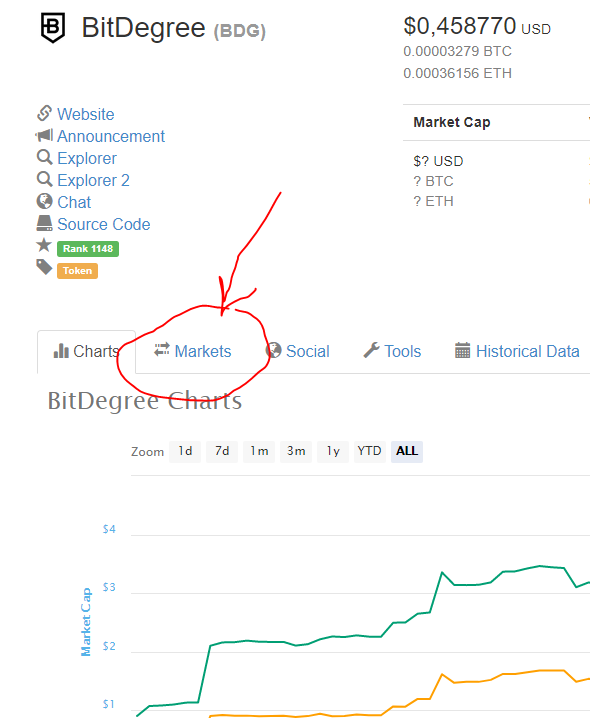Click the $4 axis label on chart
This screenshot has height=718, width=590.
pyautogui.click(x=109, y=529)
